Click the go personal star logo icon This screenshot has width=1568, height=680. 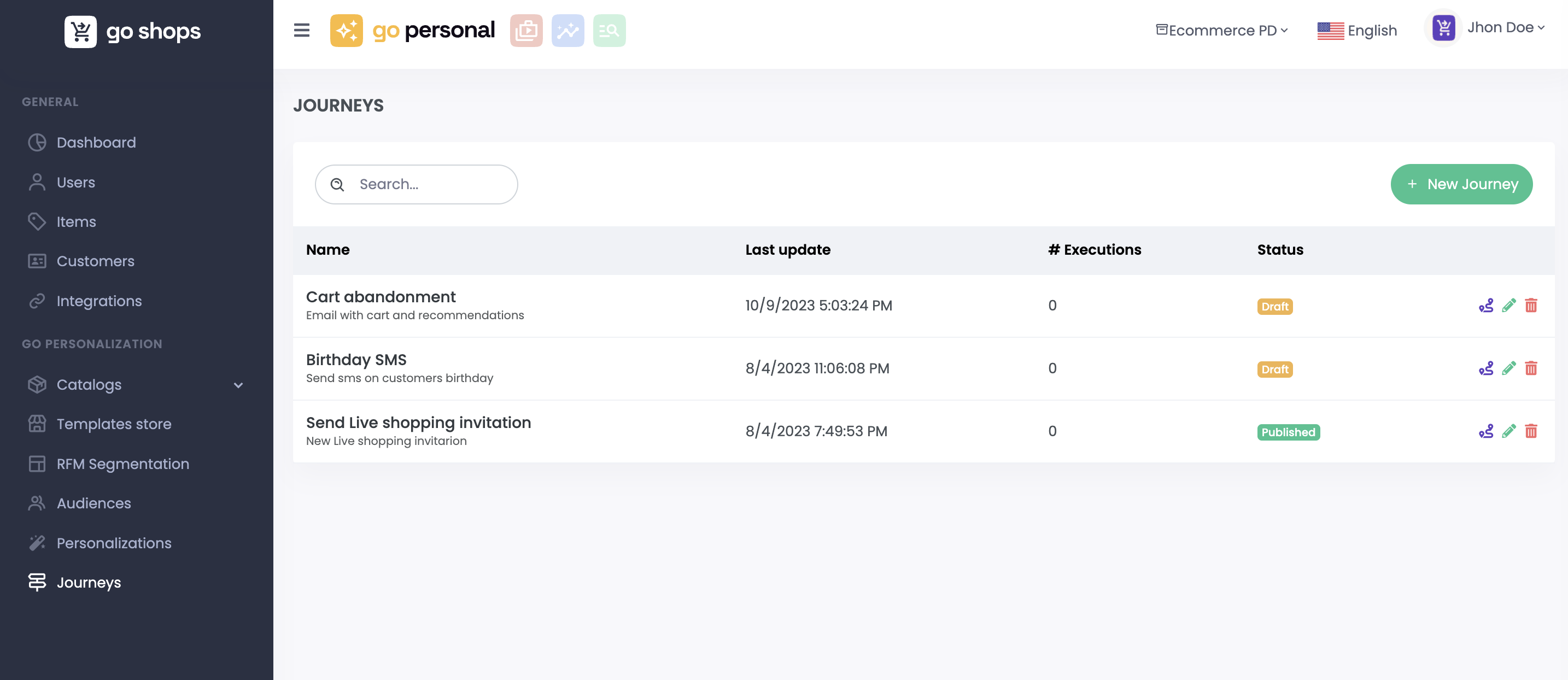pos(346,31)
